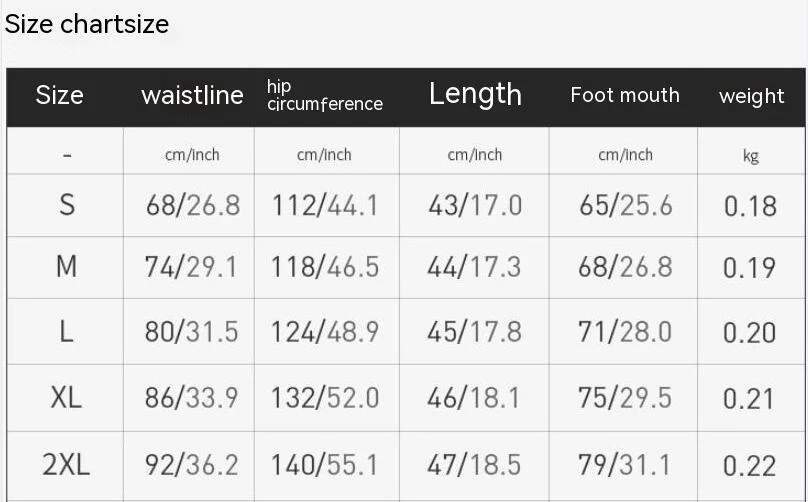Click the 140/55.1 hip circumference cell
808x502 pixels.
pyautogui.click(x=325, y=464)
